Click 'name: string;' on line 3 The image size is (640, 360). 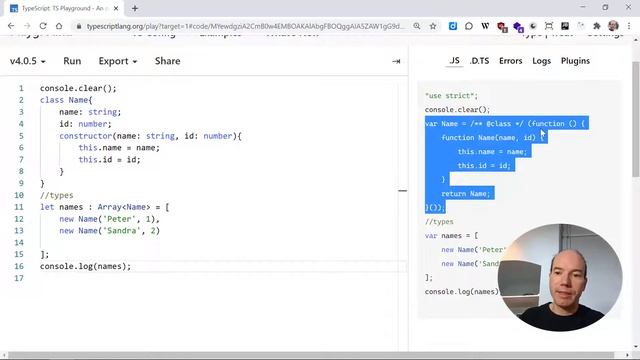coord(90,112)
